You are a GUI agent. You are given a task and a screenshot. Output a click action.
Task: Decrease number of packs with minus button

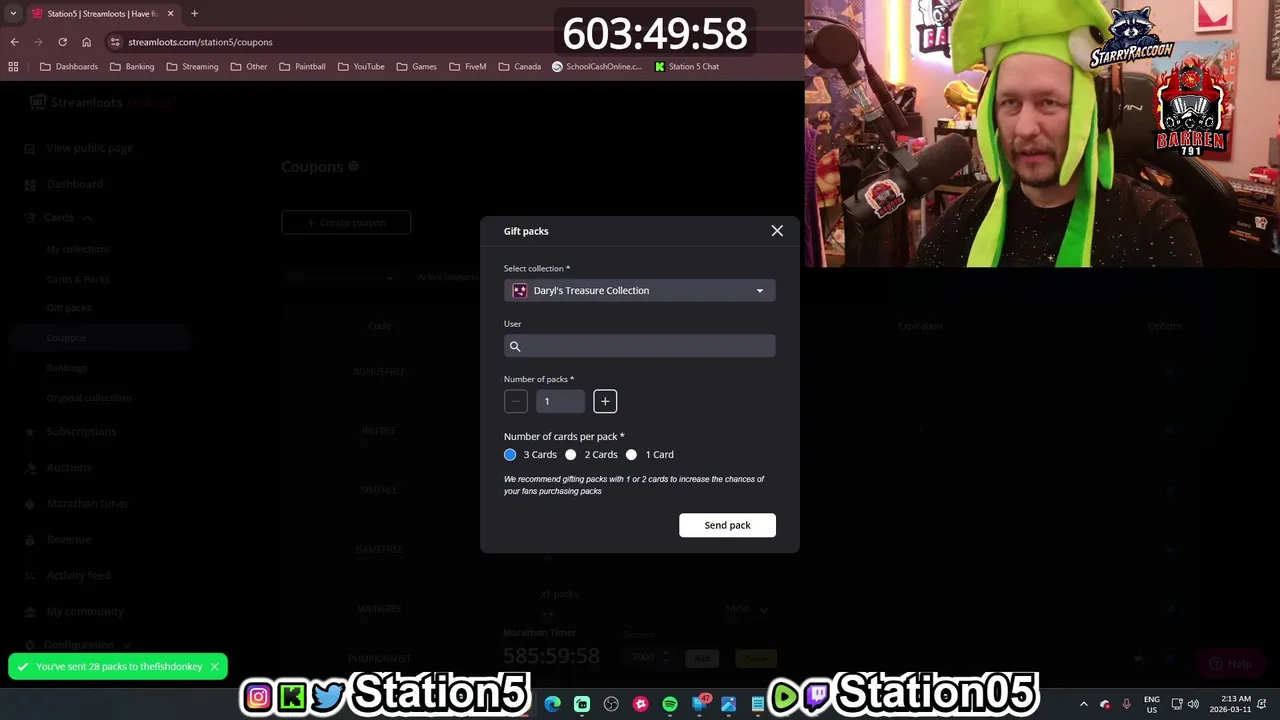[516, 401]
